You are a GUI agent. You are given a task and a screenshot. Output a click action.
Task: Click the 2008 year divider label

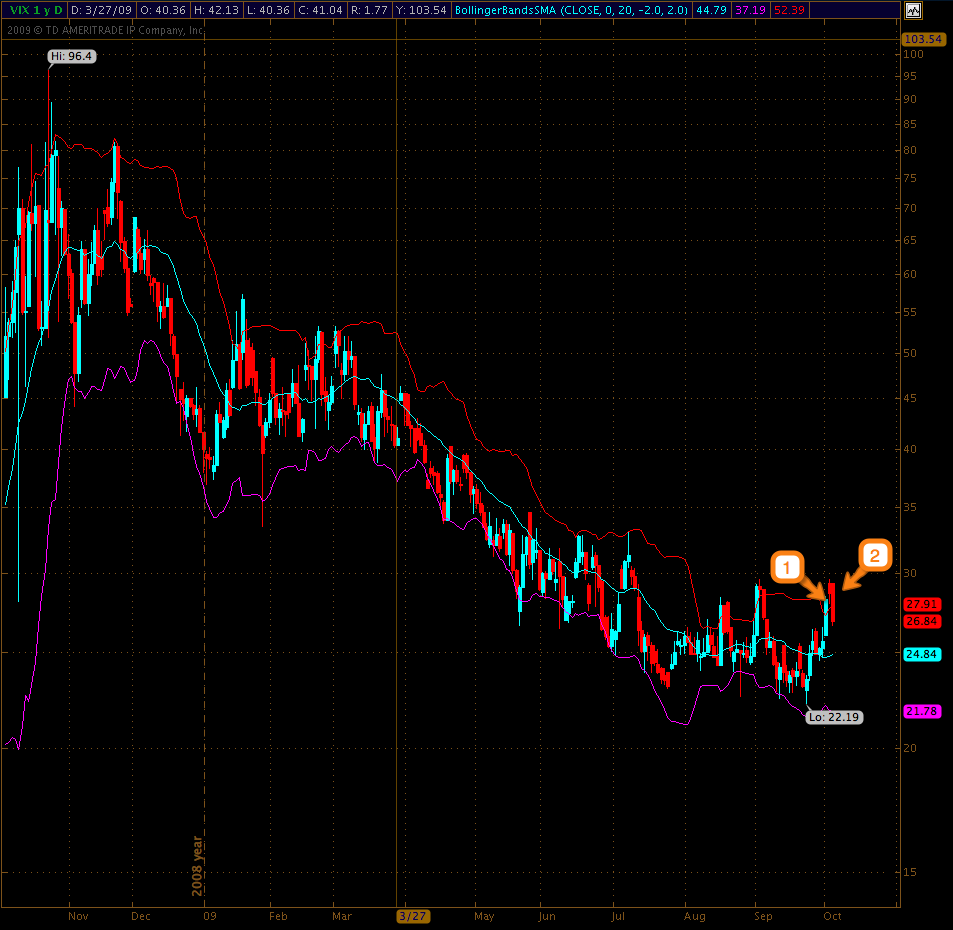pyautogui.click(x=197, y=864)
